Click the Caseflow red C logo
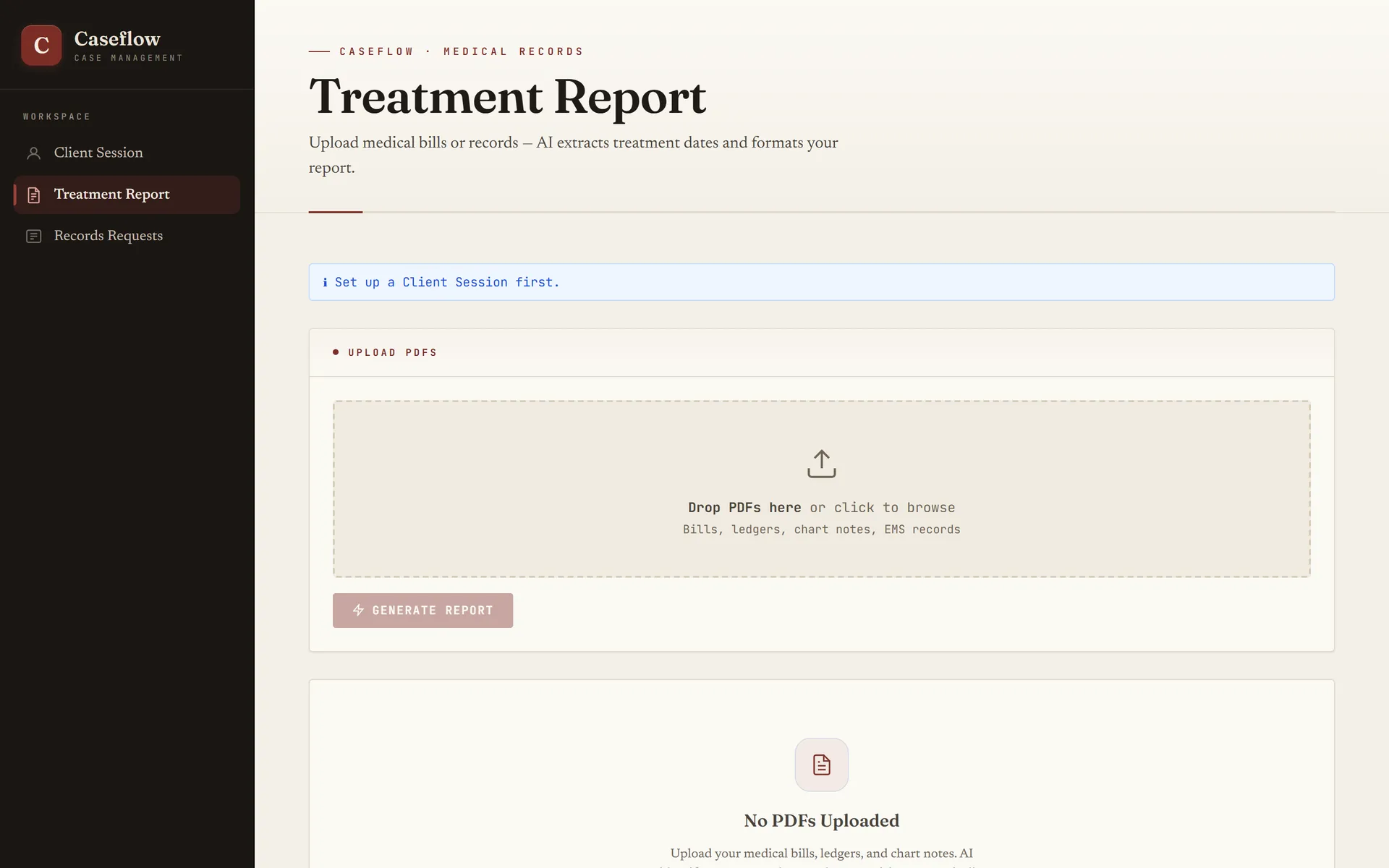1389x868 pixels. (41, 46)
